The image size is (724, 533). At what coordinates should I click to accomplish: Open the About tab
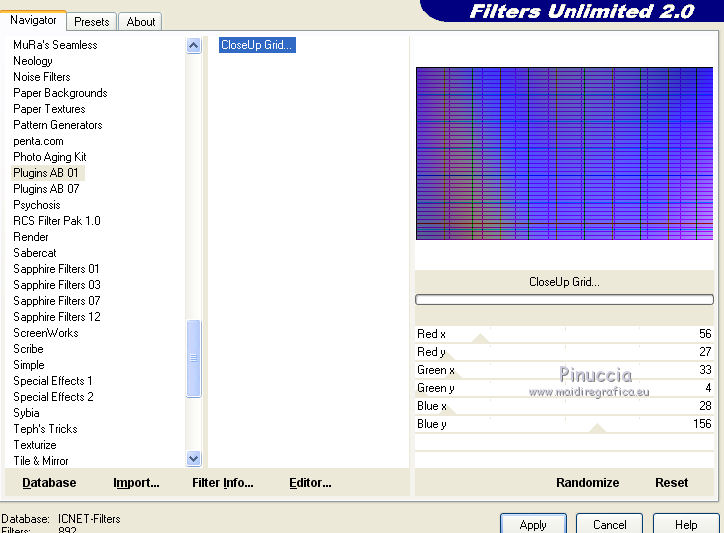pos(140,22)
